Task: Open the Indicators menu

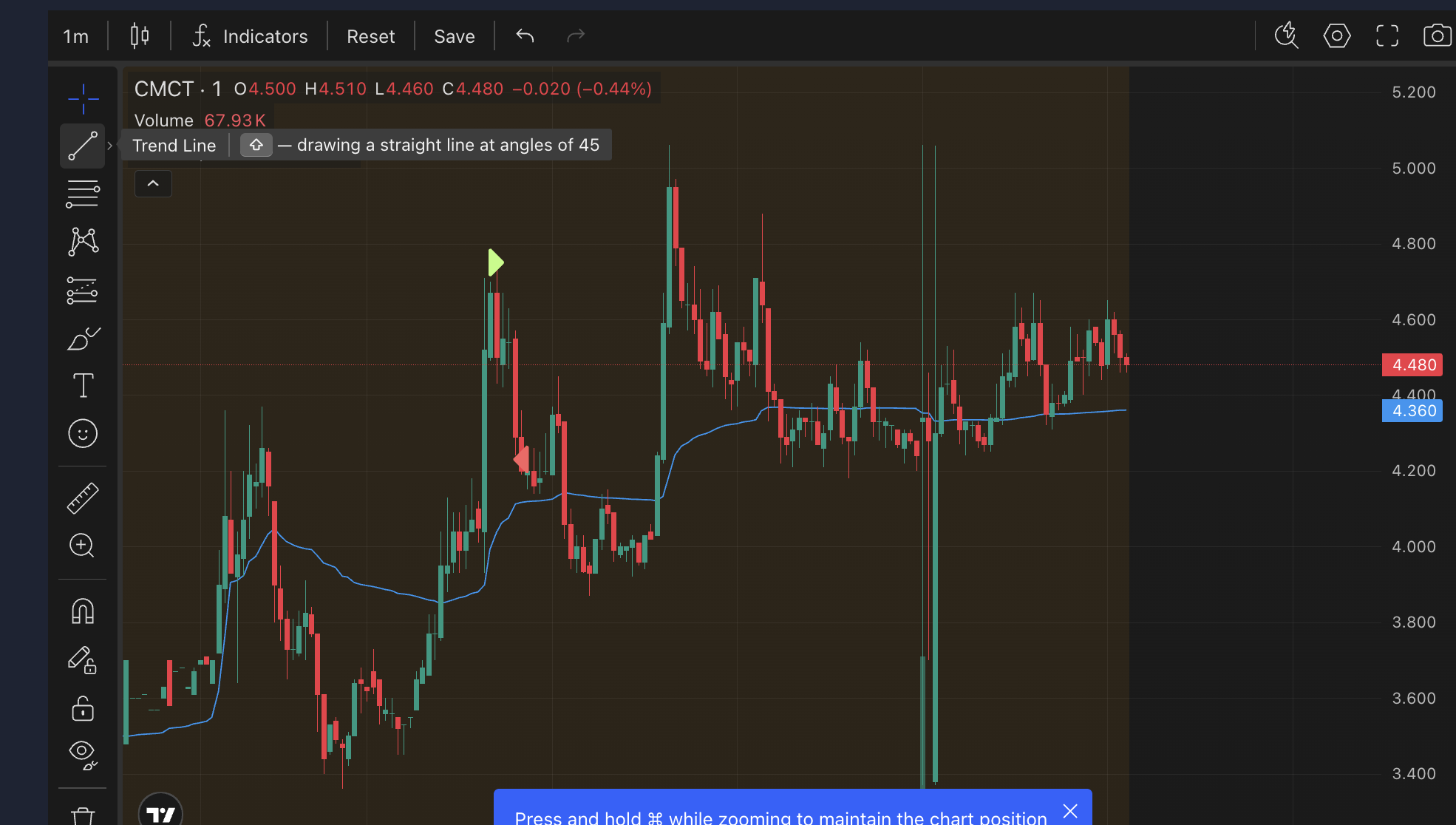Action: coord(250,36)
